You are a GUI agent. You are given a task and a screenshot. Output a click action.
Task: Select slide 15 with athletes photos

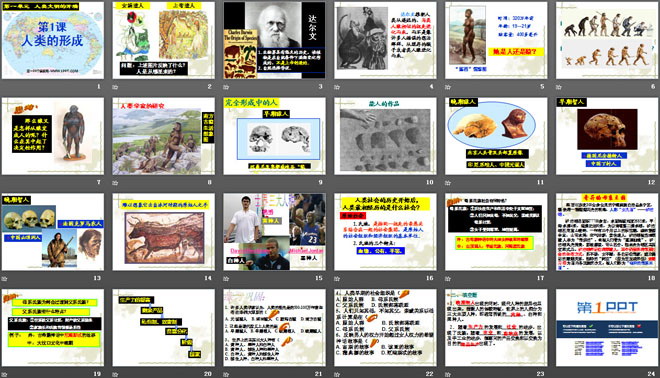(274, 232)
